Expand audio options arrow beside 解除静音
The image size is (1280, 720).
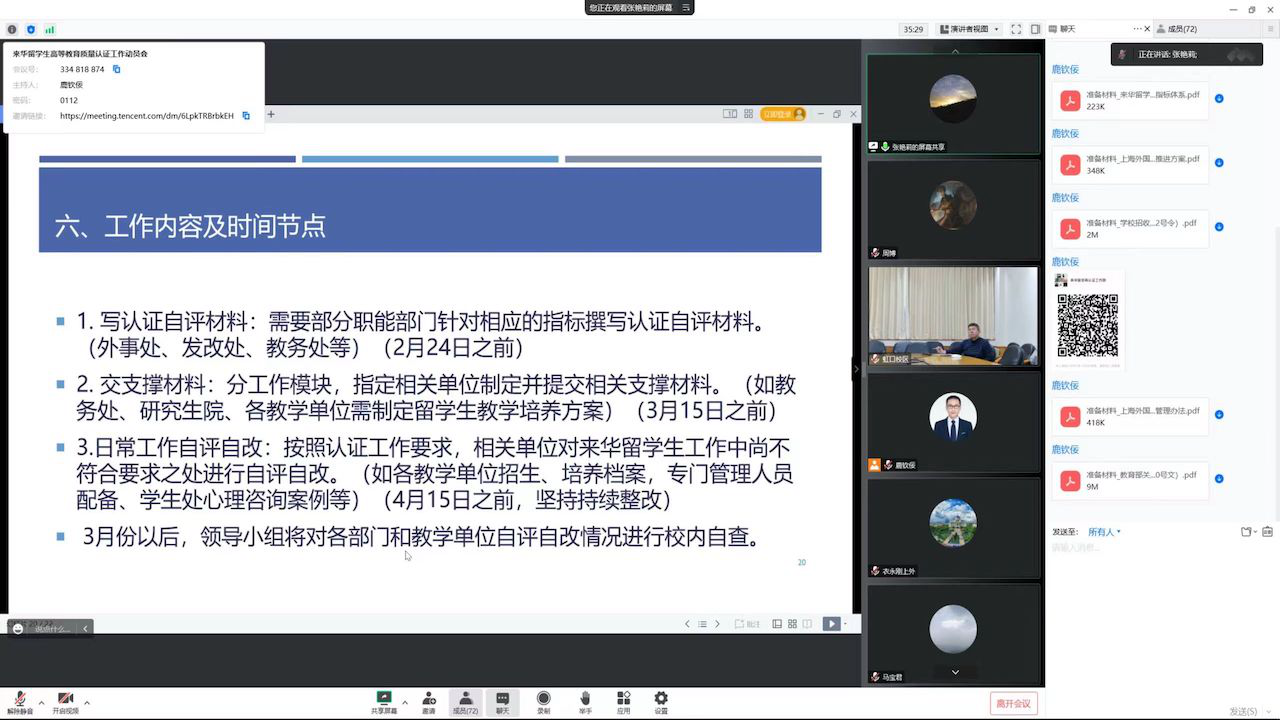41,703
